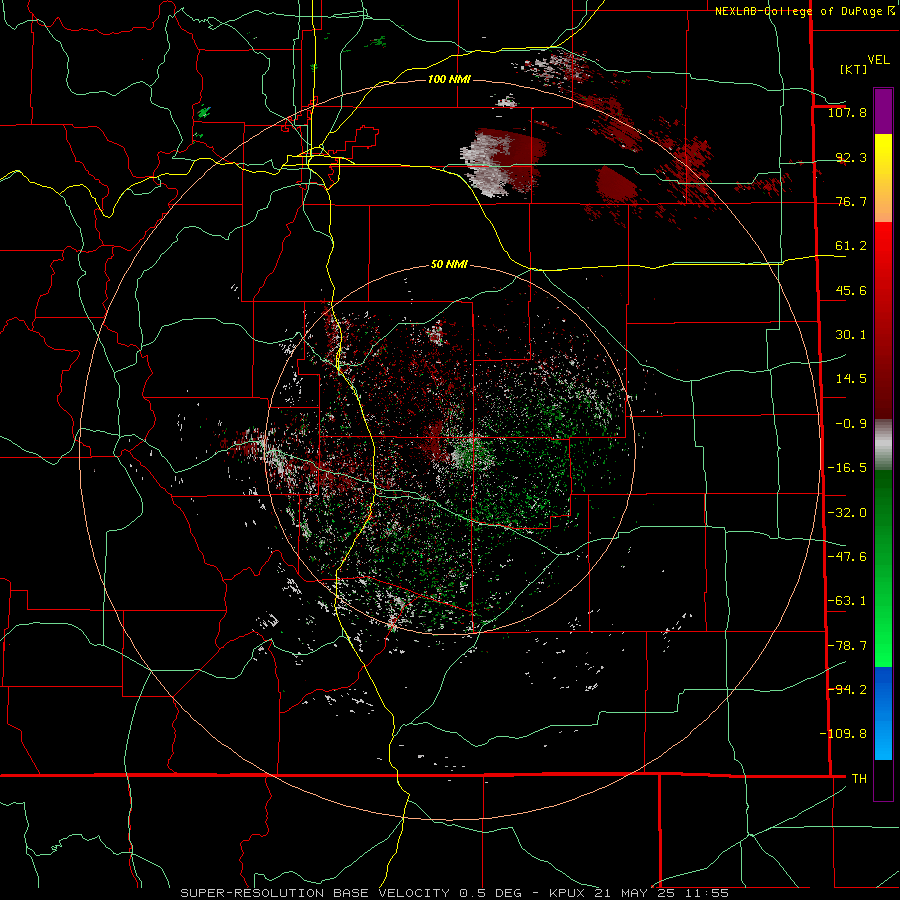This screenshot has width=900, height=900.
Task: Click the 45.6 velocity scale value
Action: coord(851,290)
